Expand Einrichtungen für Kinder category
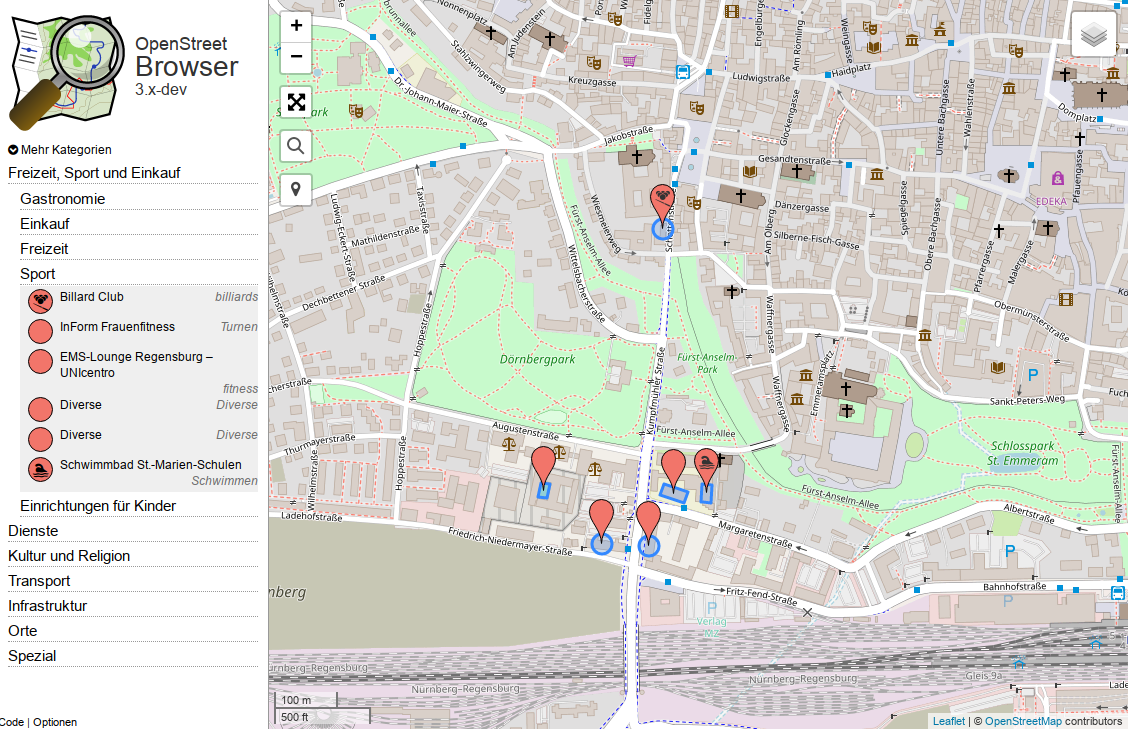The height and width of the screenshot is (729, 1128). (x=98, y=506)
